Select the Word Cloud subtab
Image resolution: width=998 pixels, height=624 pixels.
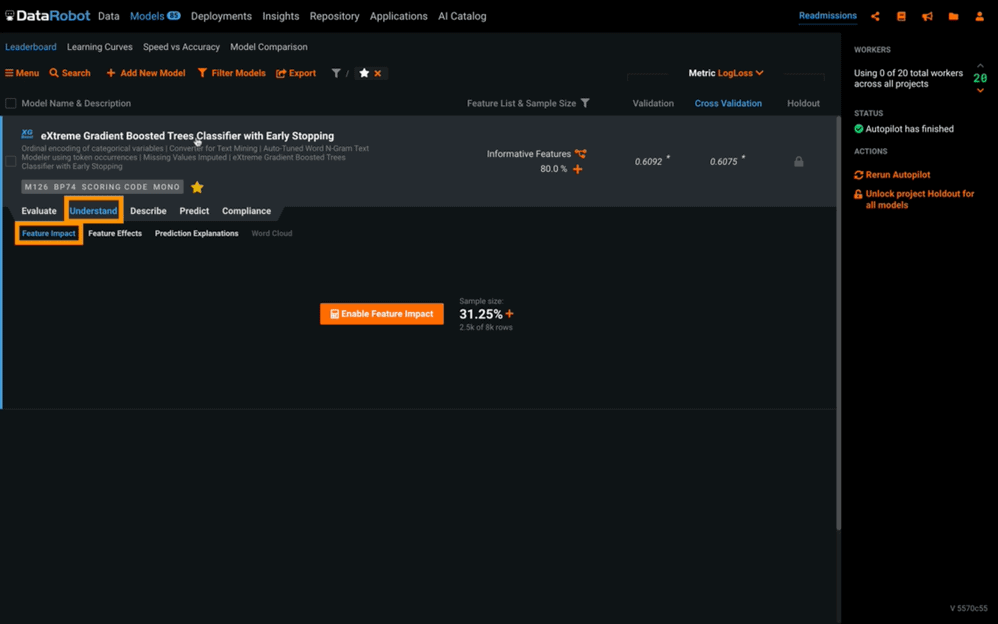(272, 234)
